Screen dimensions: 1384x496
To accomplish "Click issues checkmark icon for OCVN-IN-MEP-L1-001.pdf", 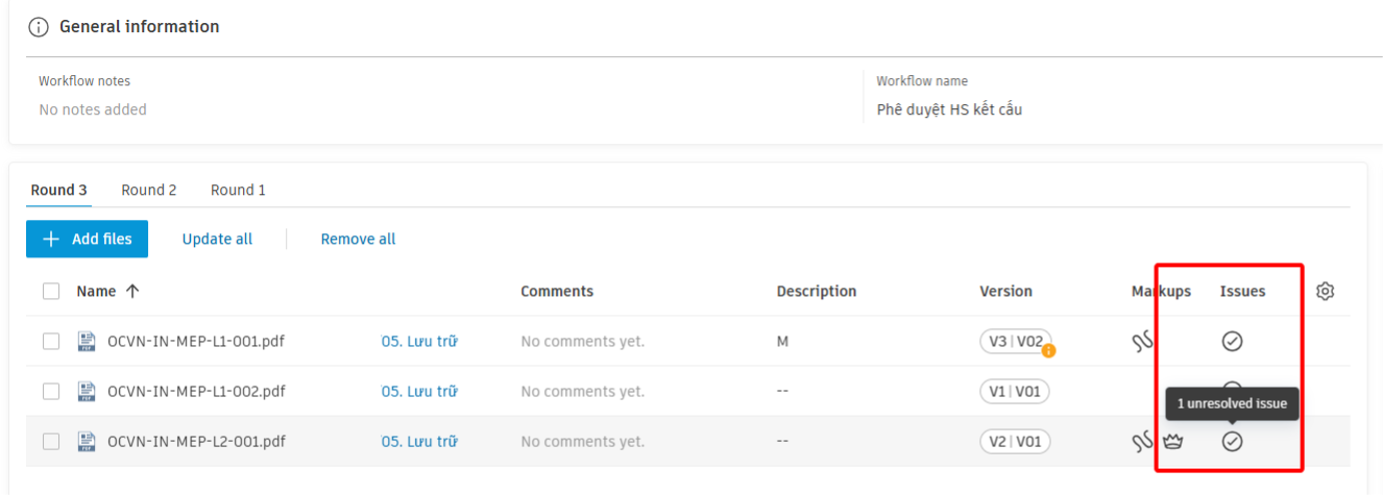I will pos(1232,342).
